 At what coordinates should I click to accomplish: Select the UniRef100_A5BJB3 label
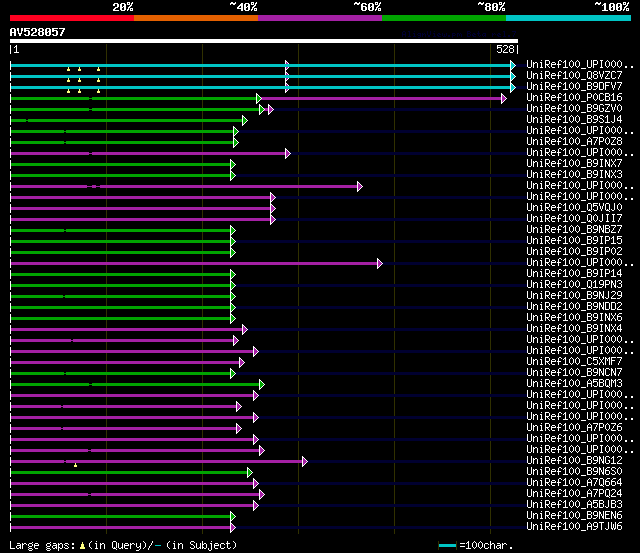[x=574, y=505]
